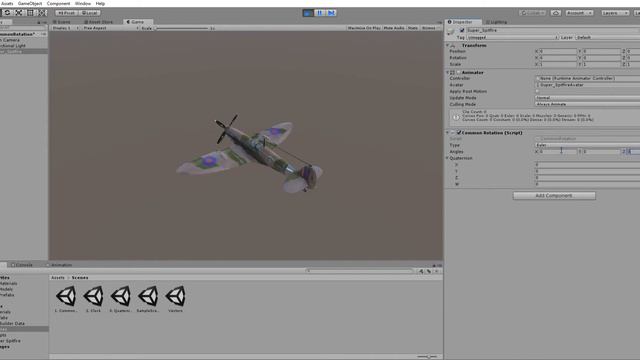
Task: Toggle Apply Root Motion checkbox
Action: (x=537, y=91)
